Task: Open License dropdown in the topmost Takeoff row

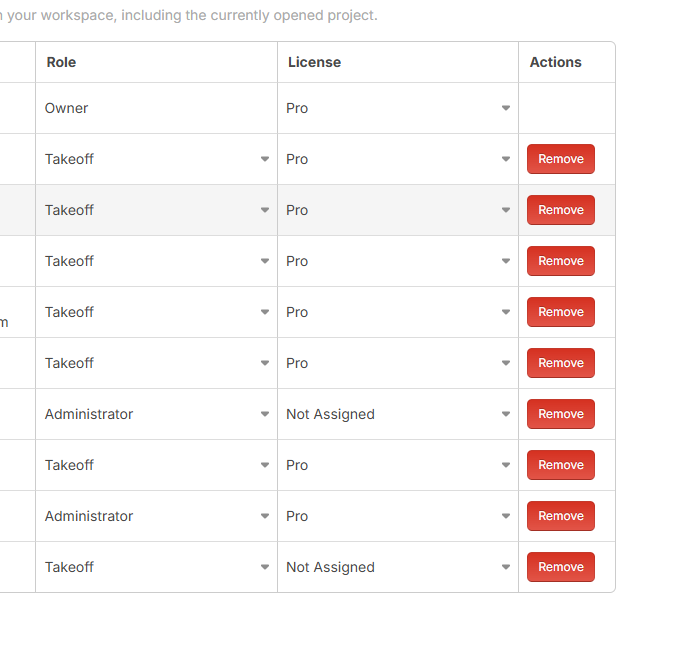Action: coord(398,159)
